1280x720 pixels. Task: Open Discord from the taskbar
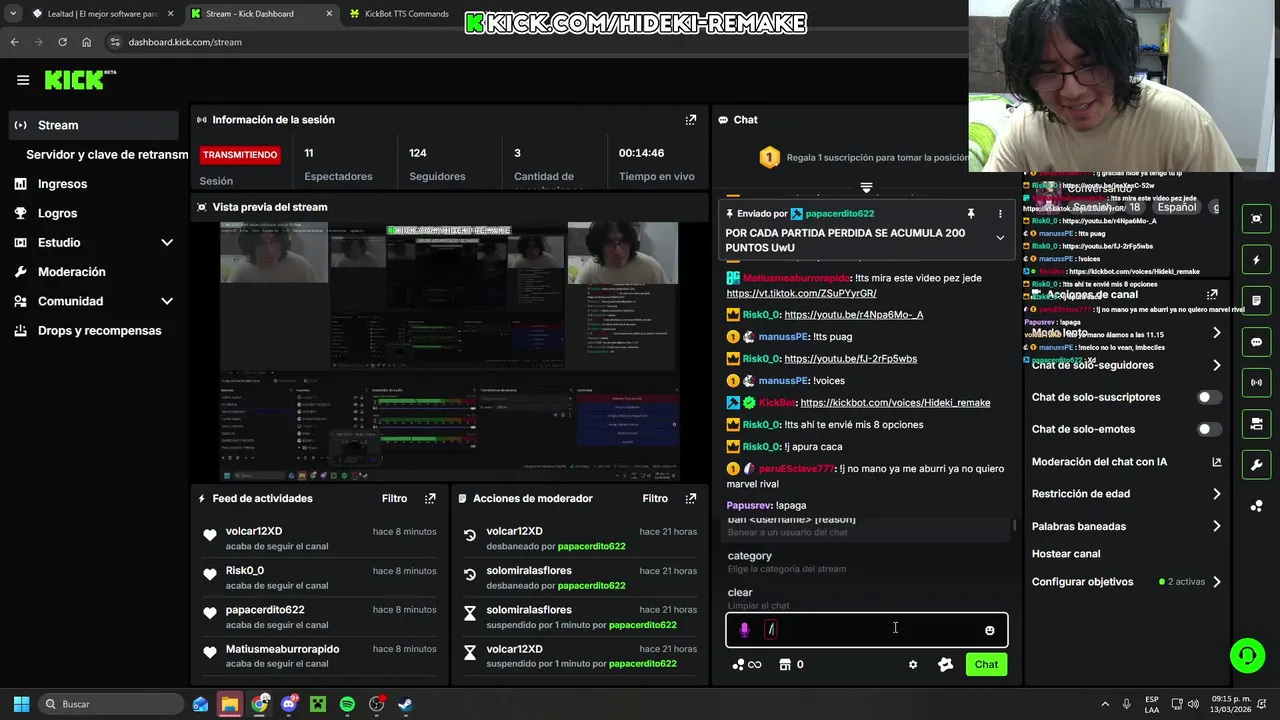click(289, 704)
